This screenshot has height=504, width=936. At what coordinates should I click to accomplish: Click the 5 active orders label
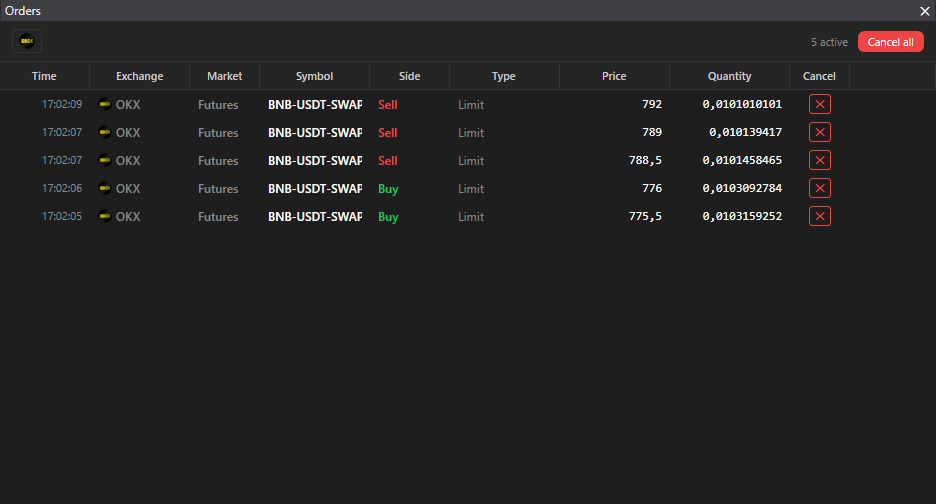point(829,42)
